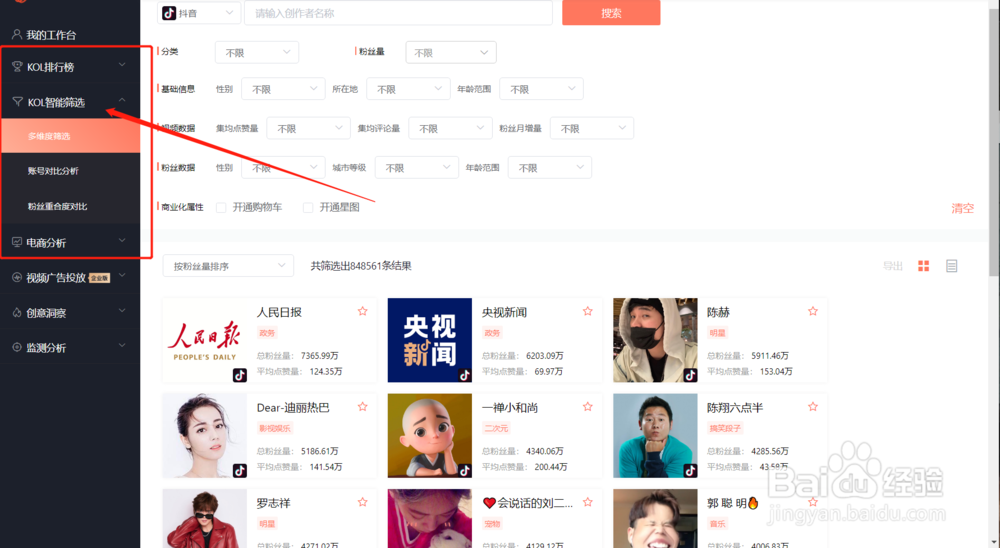The image size is (1000, 548).
Task: Open the 央视新闻 profile name
Action: coord(504,312)
